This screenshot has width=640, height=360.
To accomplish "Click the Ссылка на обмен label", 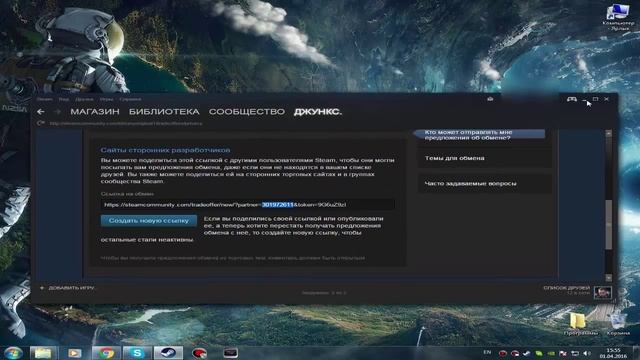I will click(x=127, y=194).
